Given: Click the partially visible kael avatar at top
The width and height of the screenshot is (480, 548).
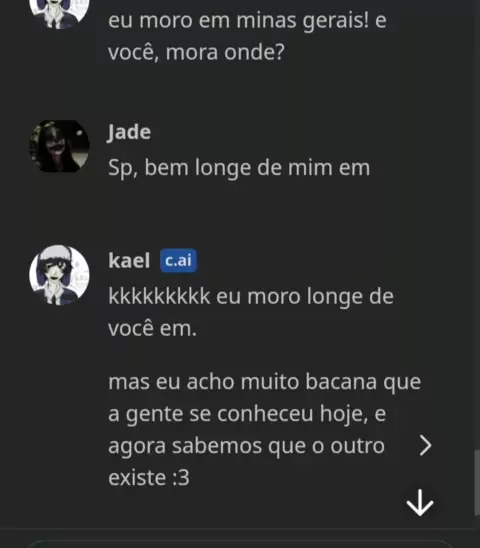Looking at the screenshot, I should coord(59,12).
